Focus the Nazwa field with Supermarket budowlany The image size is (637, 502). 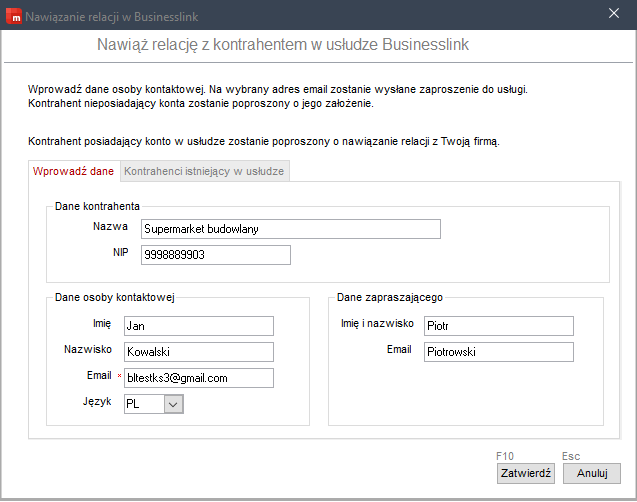(290, 229)
